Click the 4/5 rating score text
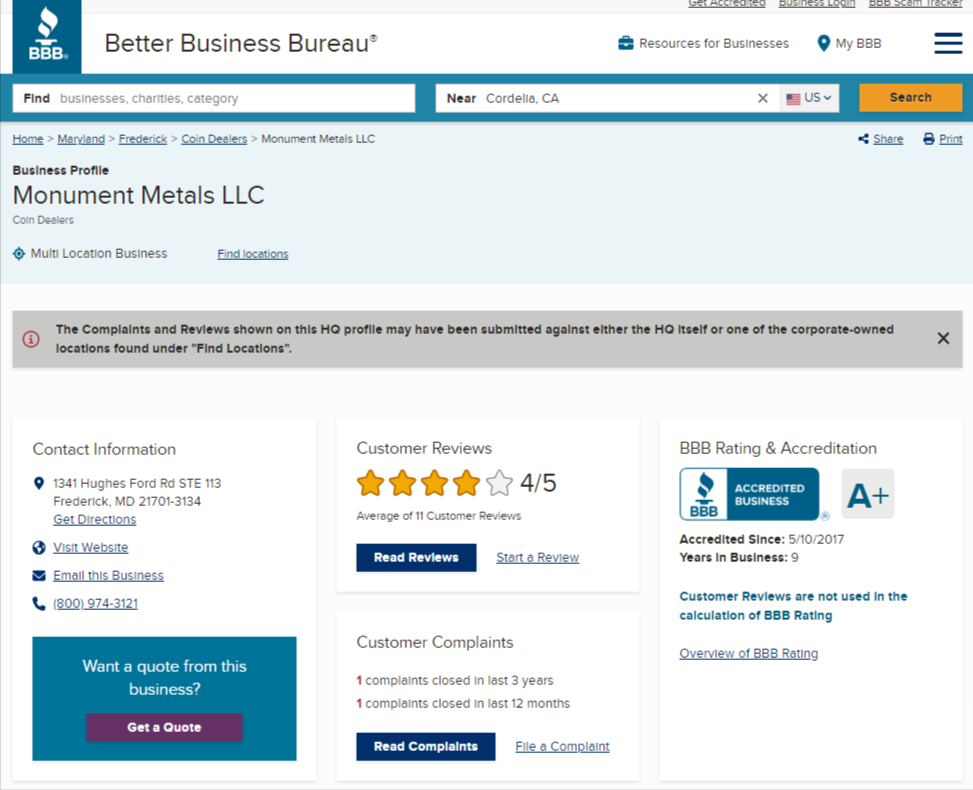This screenshot has height=790, width=973. (x=538, y=483)
